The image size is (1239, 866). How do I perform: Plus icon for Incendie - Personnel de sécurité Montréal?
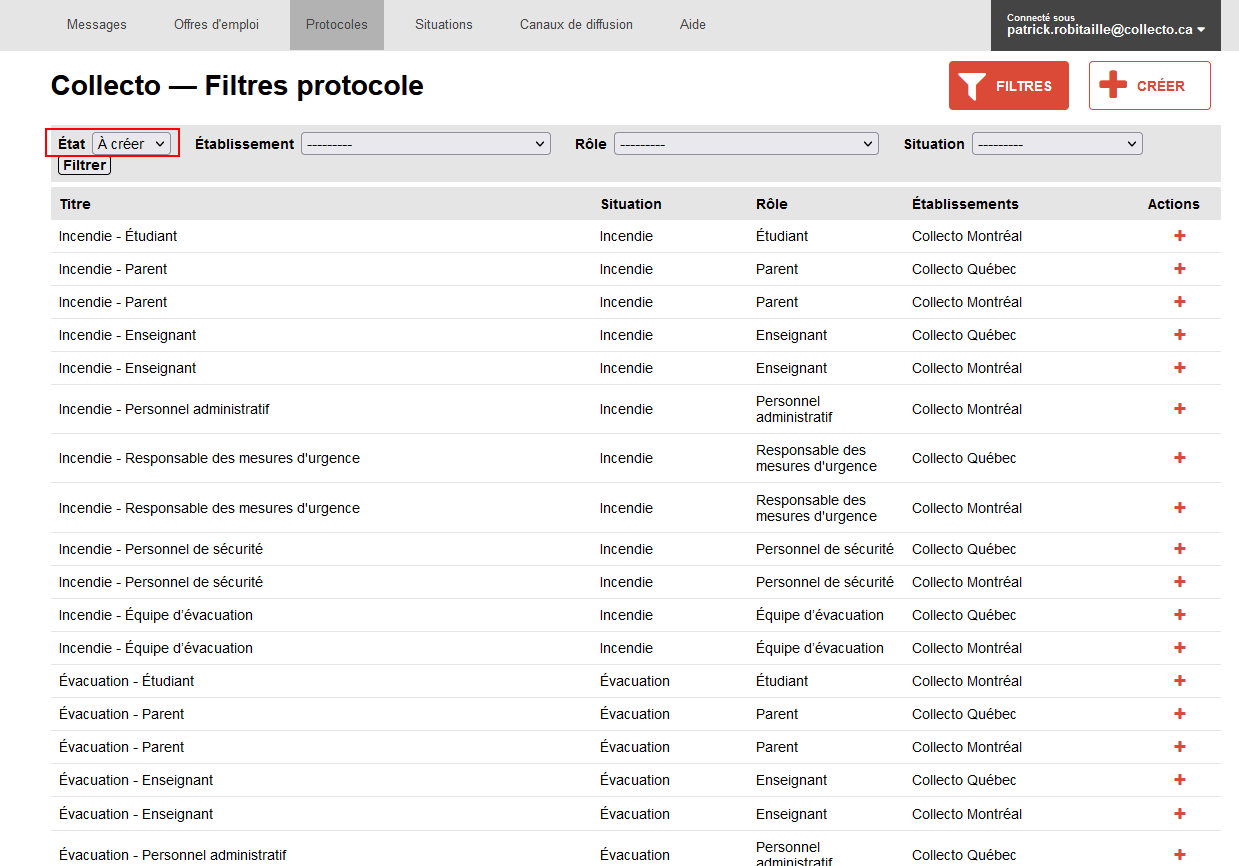tap(1180, 582)
